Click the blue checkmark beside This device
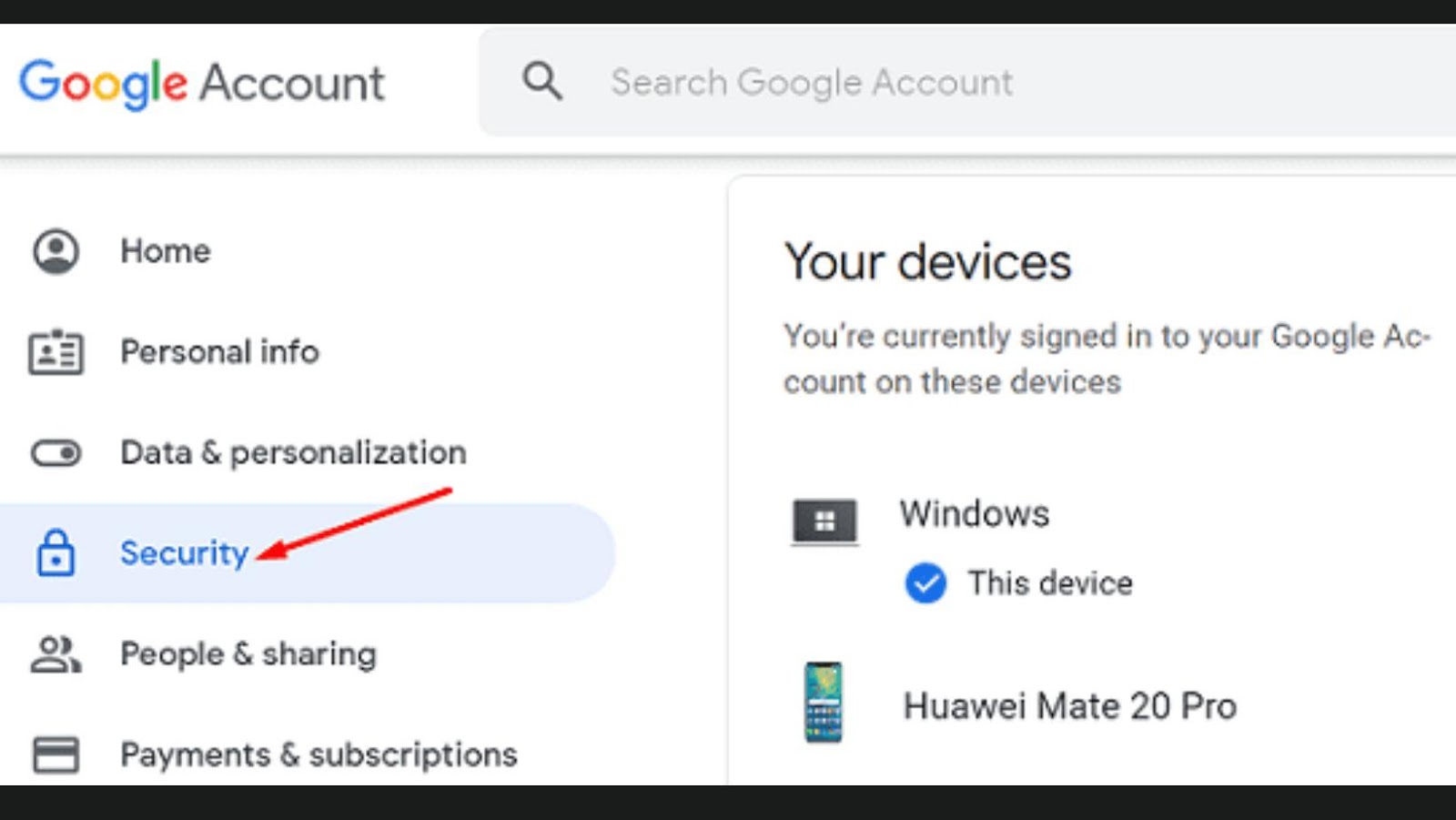This screenshot has width=1456, height=820. 925,583
